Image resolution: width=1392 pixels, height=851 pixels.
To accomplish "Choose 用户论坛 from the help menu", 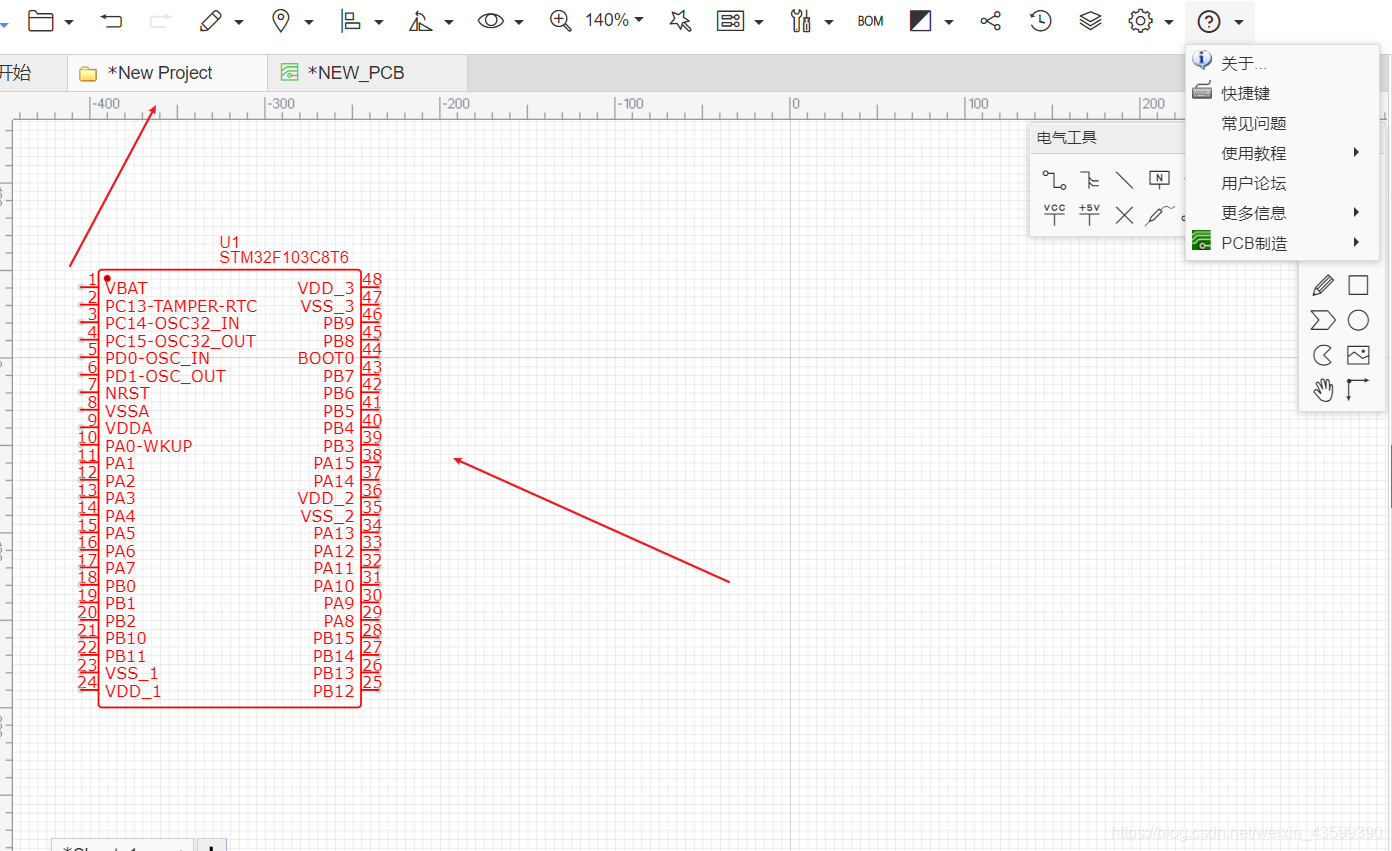I will (1254, 183).
